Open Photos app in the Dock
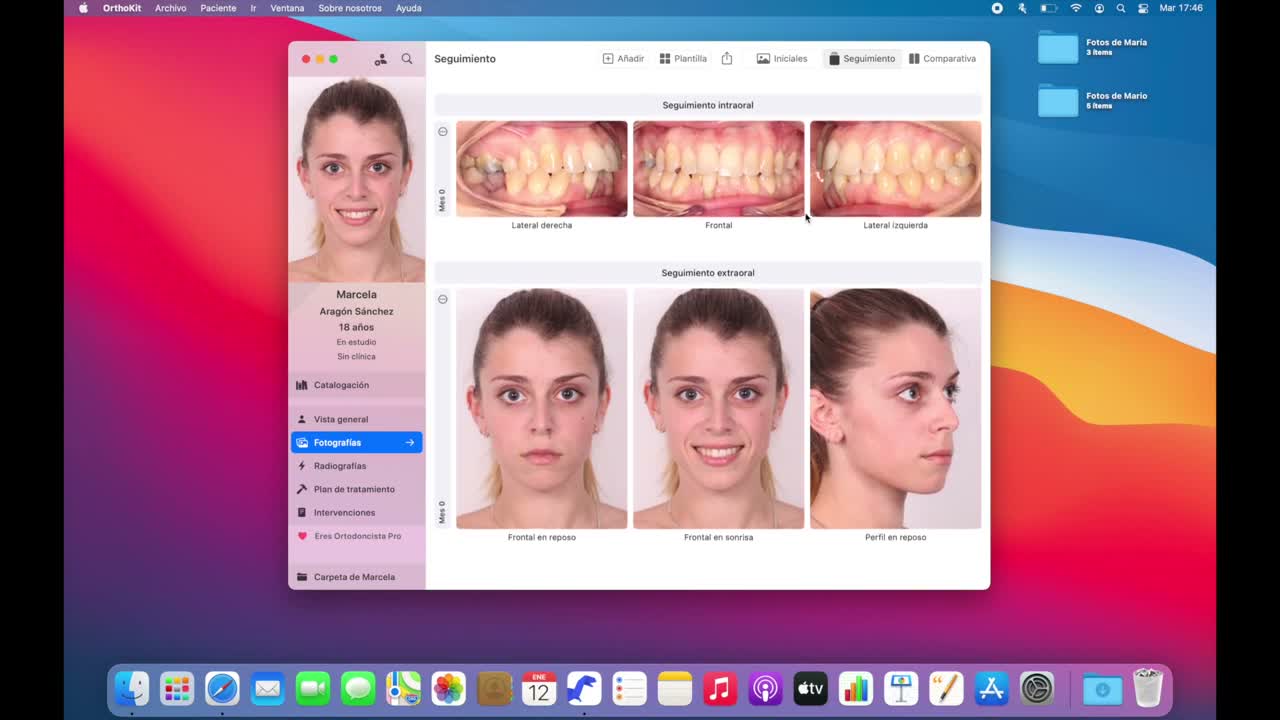 click(448, 688)
